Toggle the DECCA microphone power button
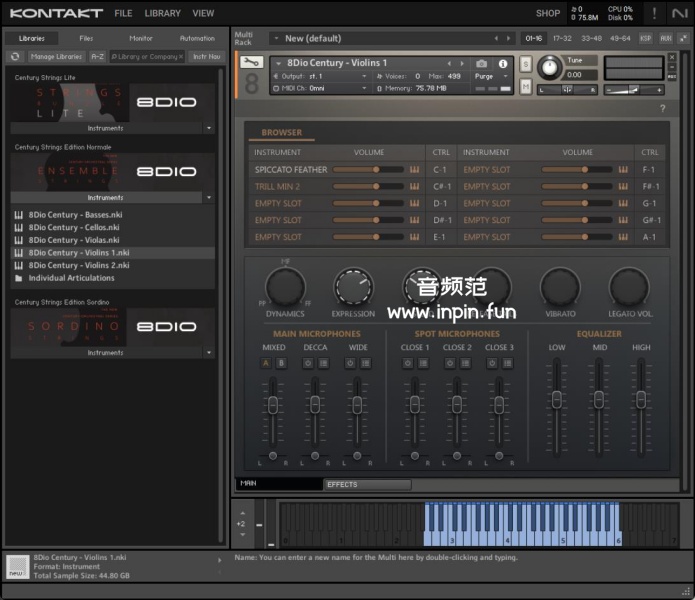The image size is (695, 600). pos(308,363)
